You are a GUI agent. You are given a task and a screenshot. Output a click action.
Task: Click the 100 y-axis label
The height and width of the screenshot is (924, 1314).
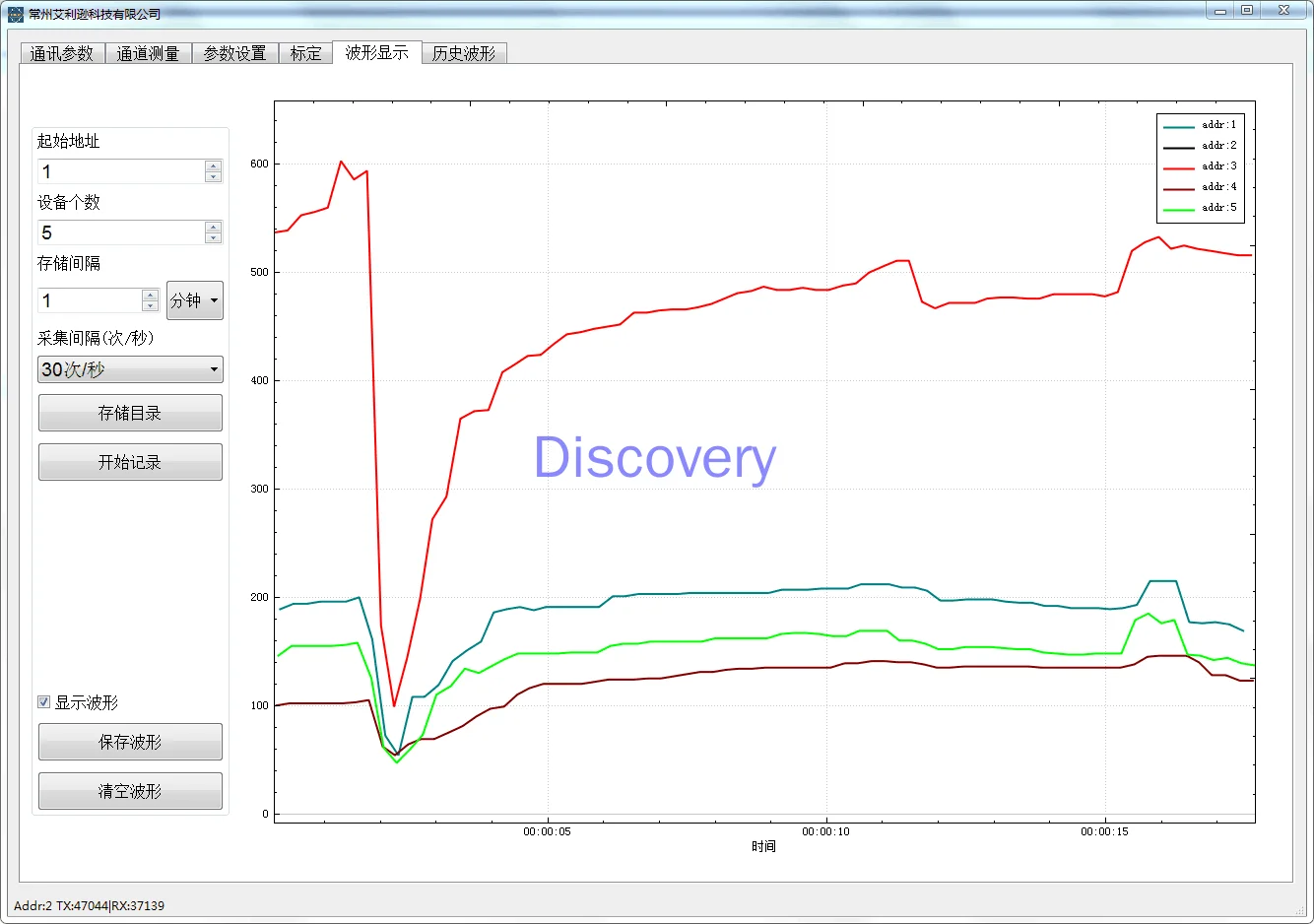click(259, 706)
